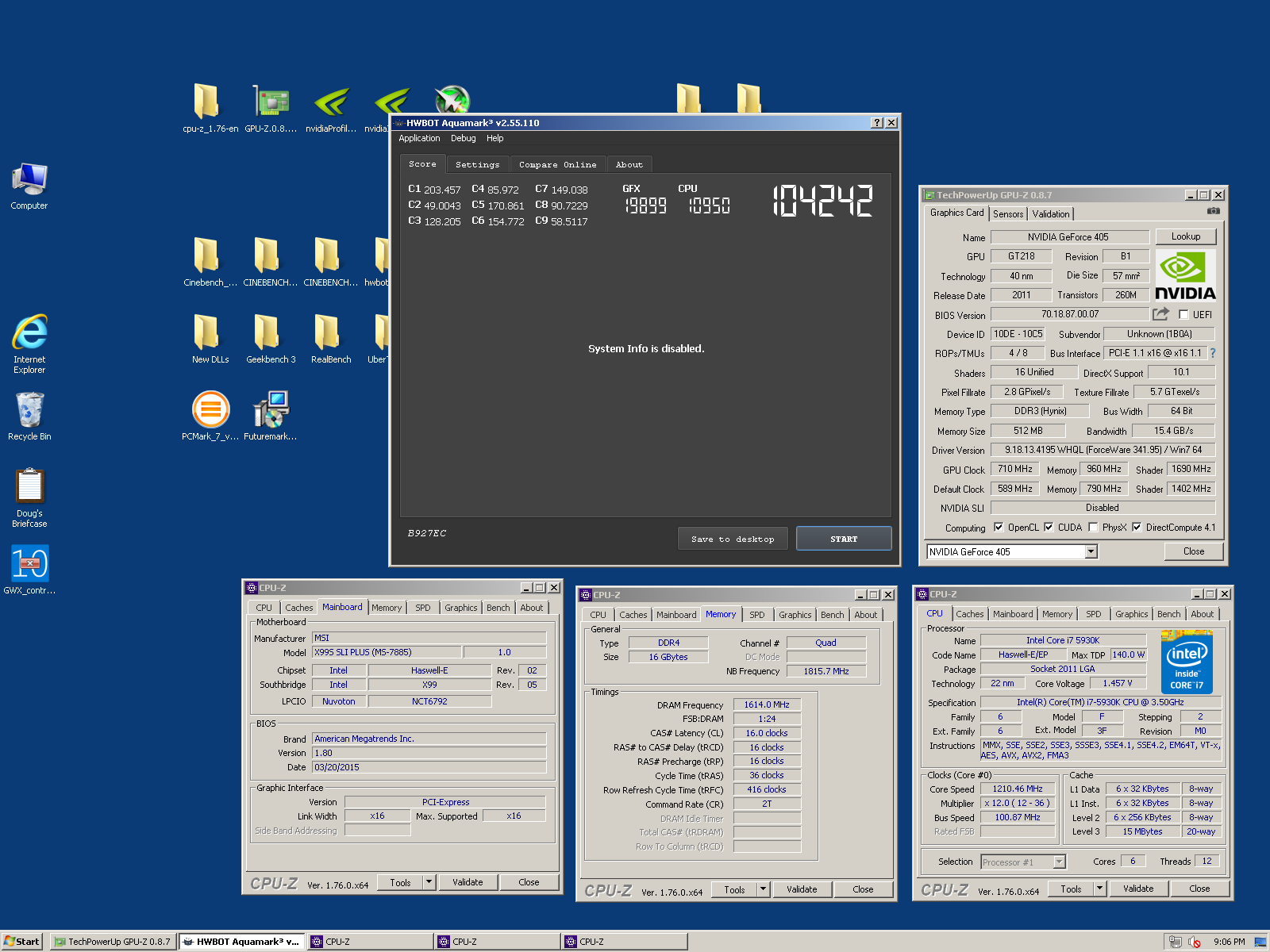This screenshot has width=1270, height=952.
Task: Open the Geekbench 3 folder
Action: coord(271,339)
